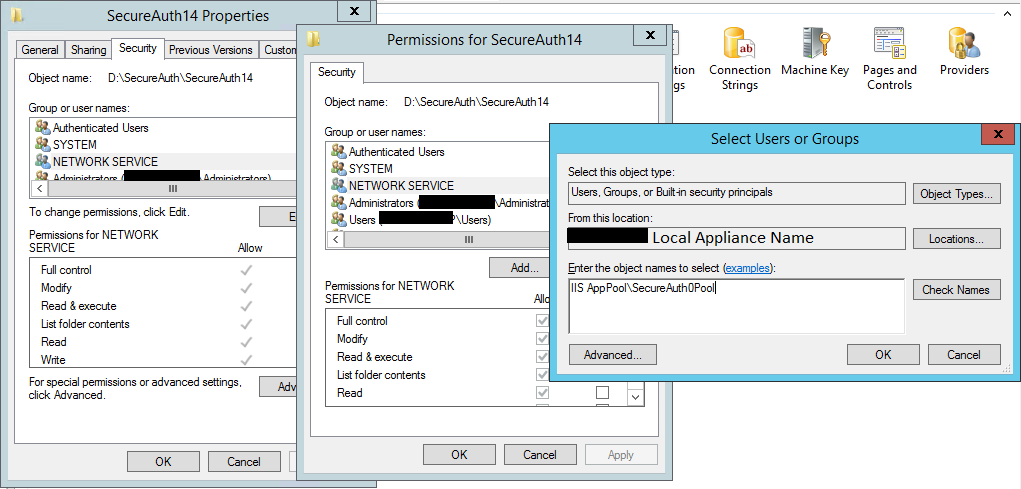Click Security tab in Permissions for SecureAuth14
This screenshot has height=489, width=1021.
pos(337,72)
